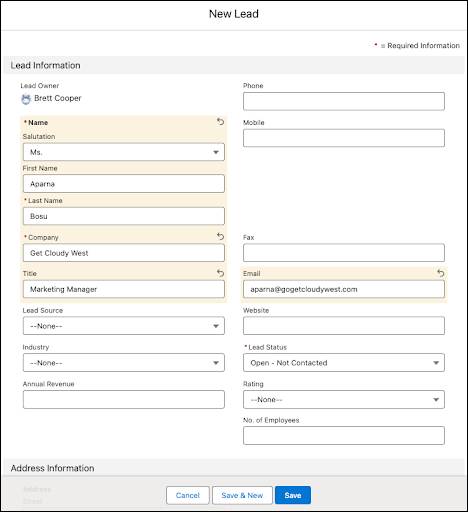Click the Fax input field
The width and height of the screenshot is (468, 512).
(x=344, y=253)
